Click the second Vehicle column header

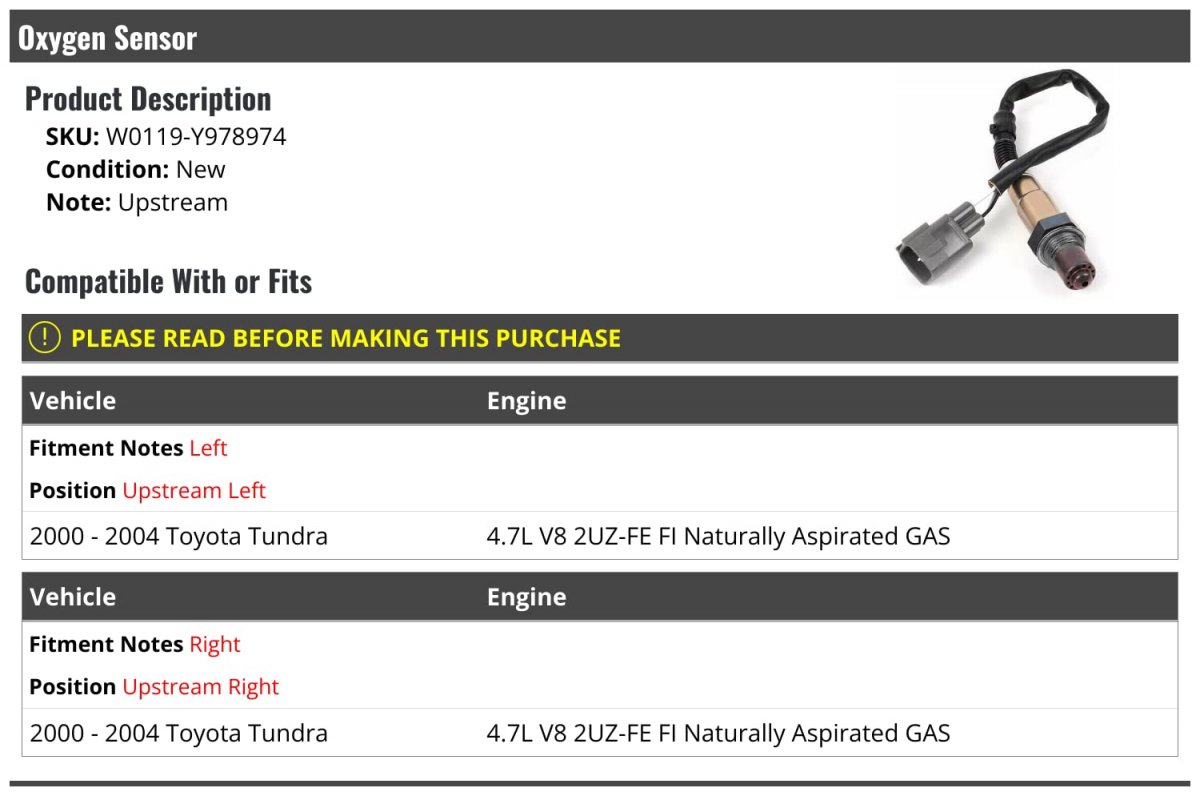(x=73, y=597)
